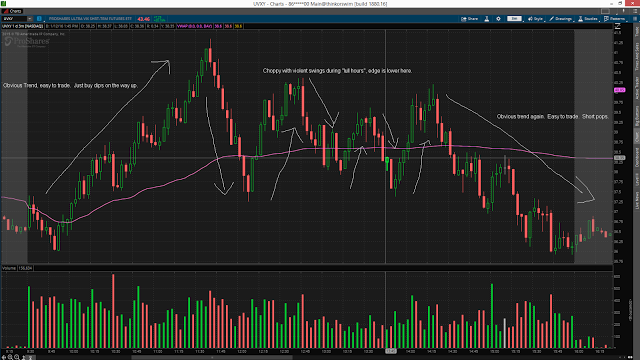Image resolution: width=640 pixels, height=360 pixels.
Task: Click the UVXY symbol input field
Action: coord(14,19)
